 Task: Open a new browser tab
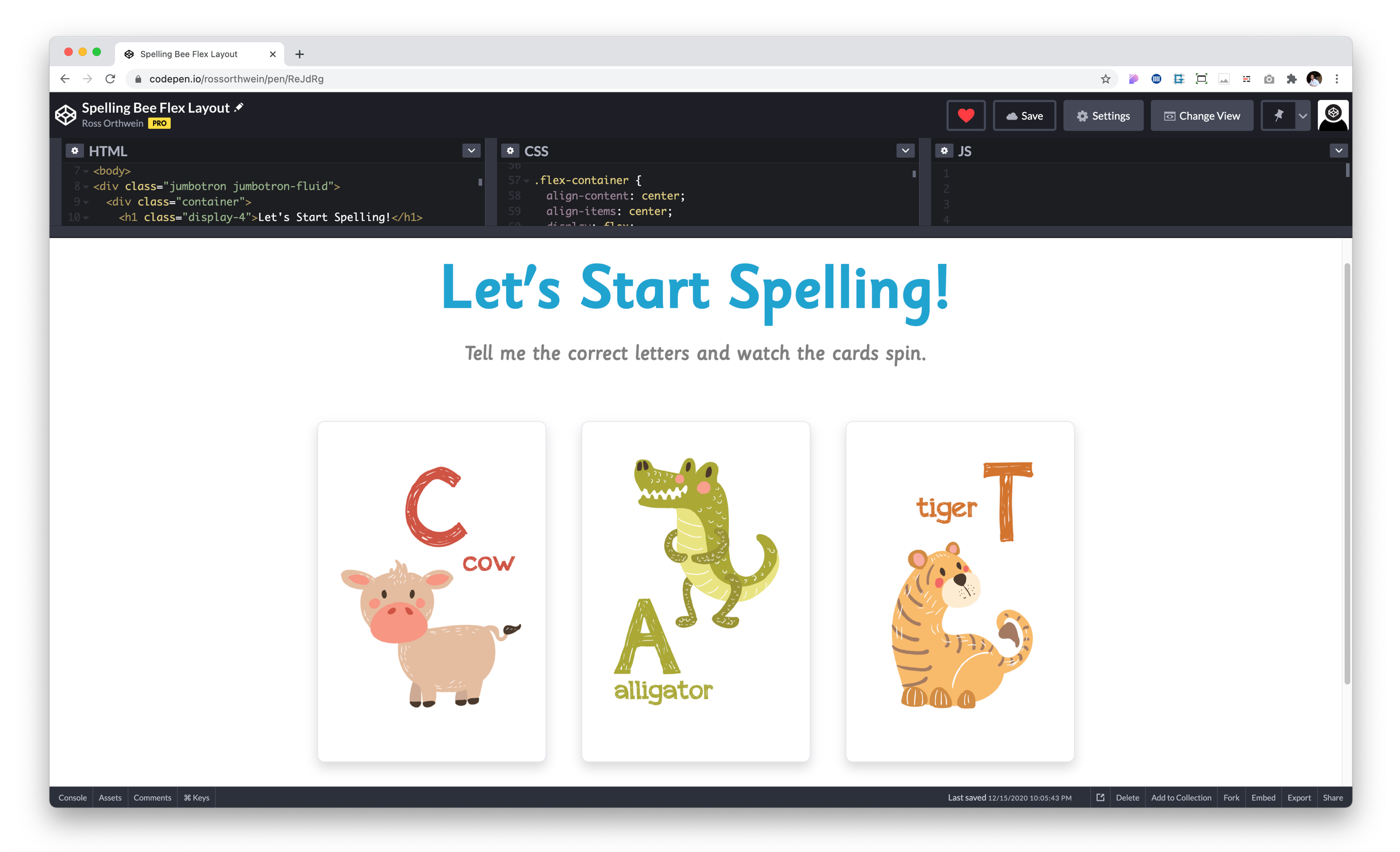click(300, 55)
